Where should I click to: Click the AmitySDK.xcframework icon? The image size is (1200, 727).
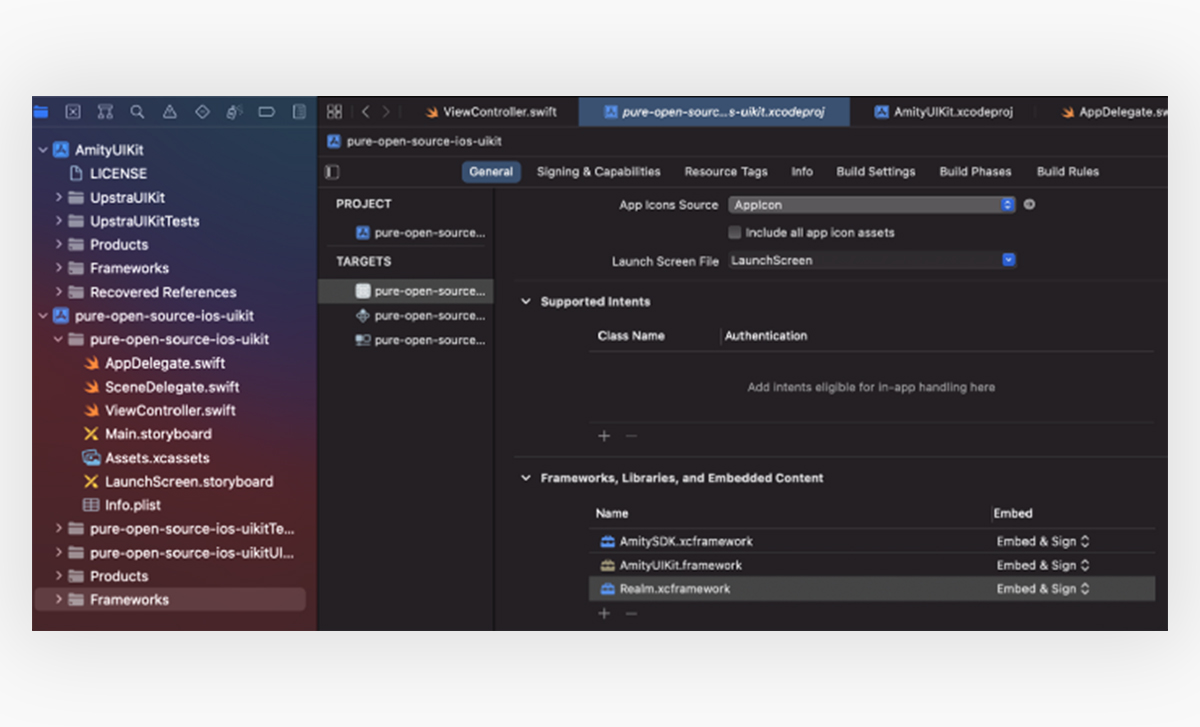(x=607, y=541)
